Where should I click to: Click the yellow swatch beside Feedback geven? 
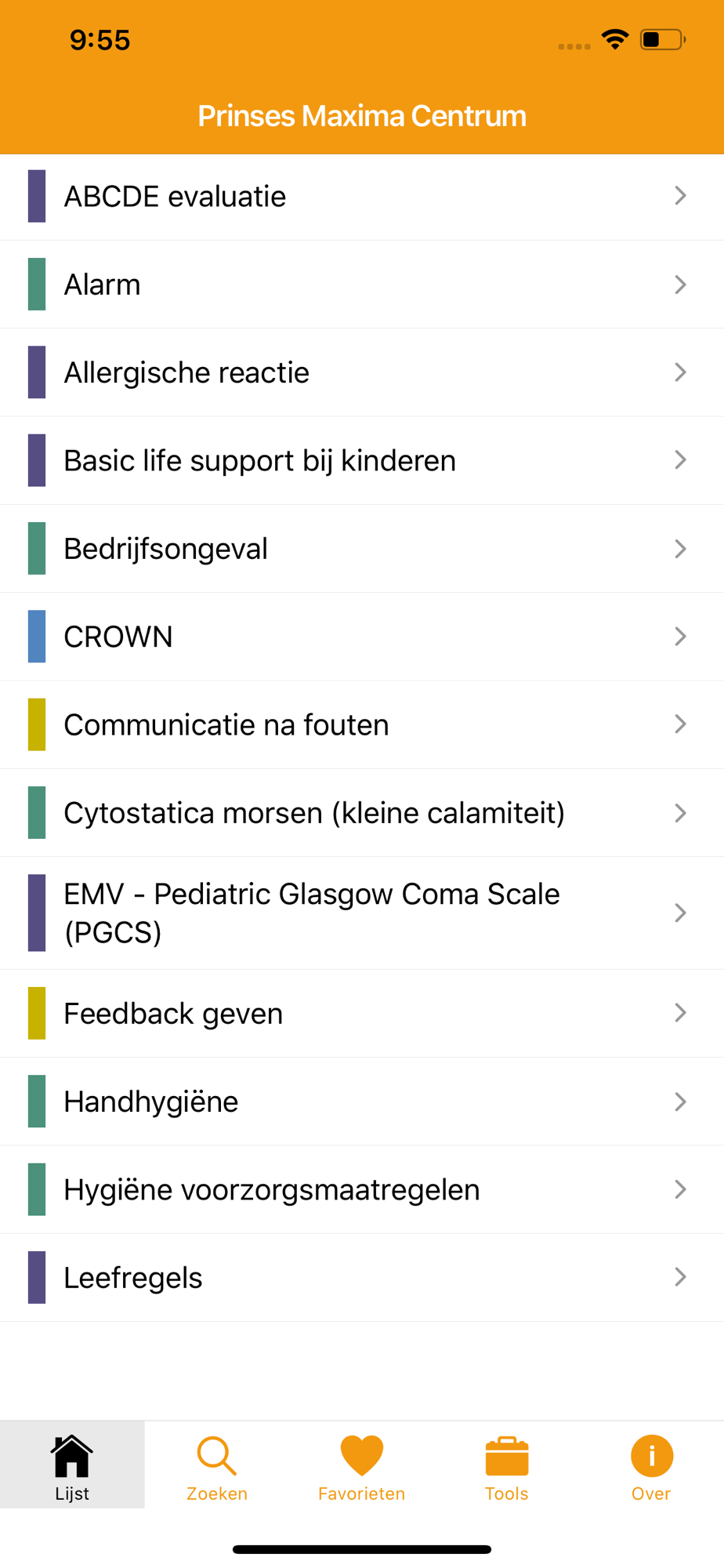[37, 1013]
